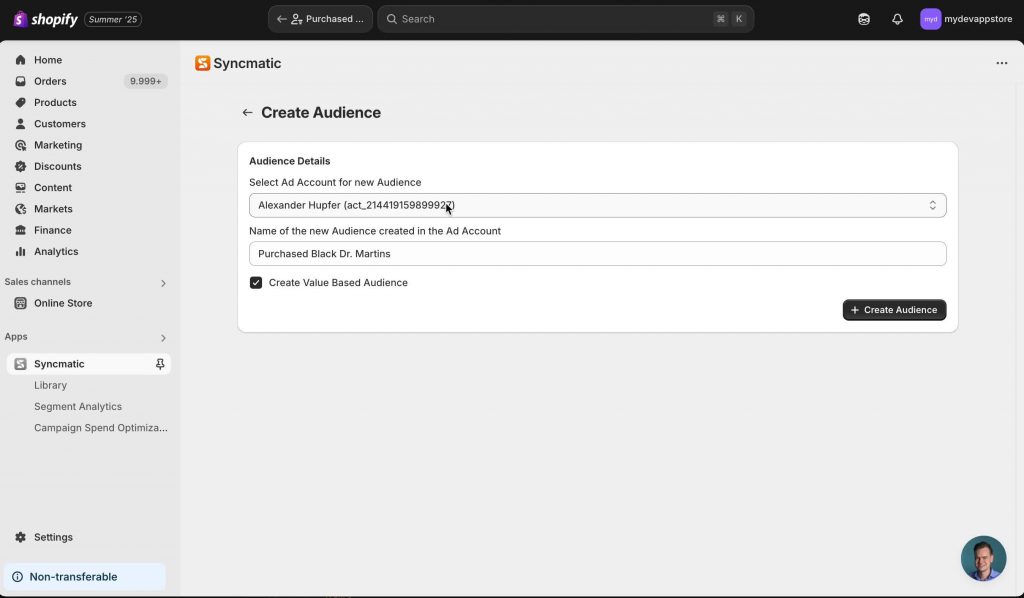The height and width of the screenshot is (598, 1024).
Task: Open the Ad Account dropdown
Action: tap(598, 205)
